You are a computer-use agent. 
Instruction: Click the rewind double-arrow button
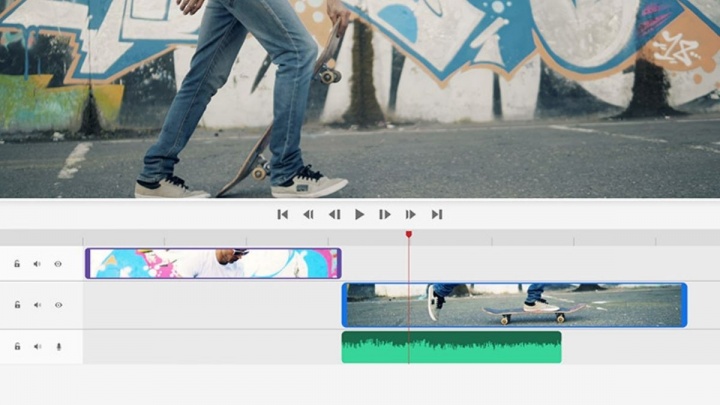coord(309,214)
